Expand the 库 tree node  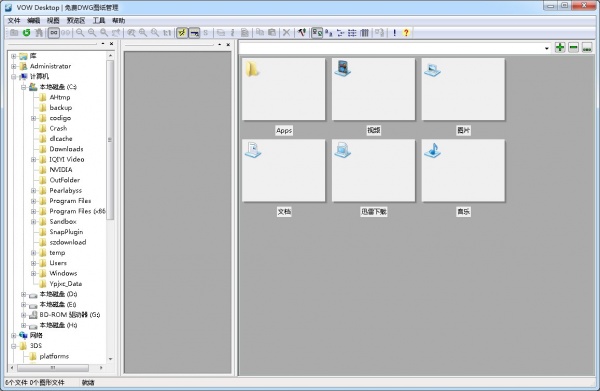tap(14, 56)
